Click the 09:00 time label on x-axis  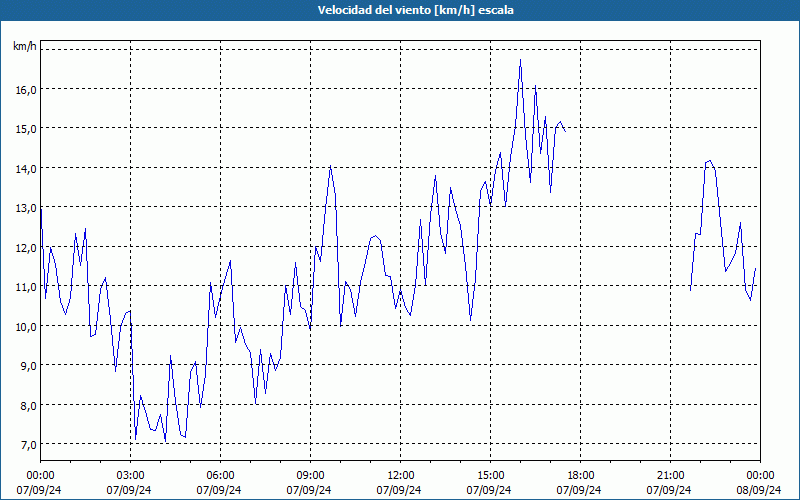point(310,476)
